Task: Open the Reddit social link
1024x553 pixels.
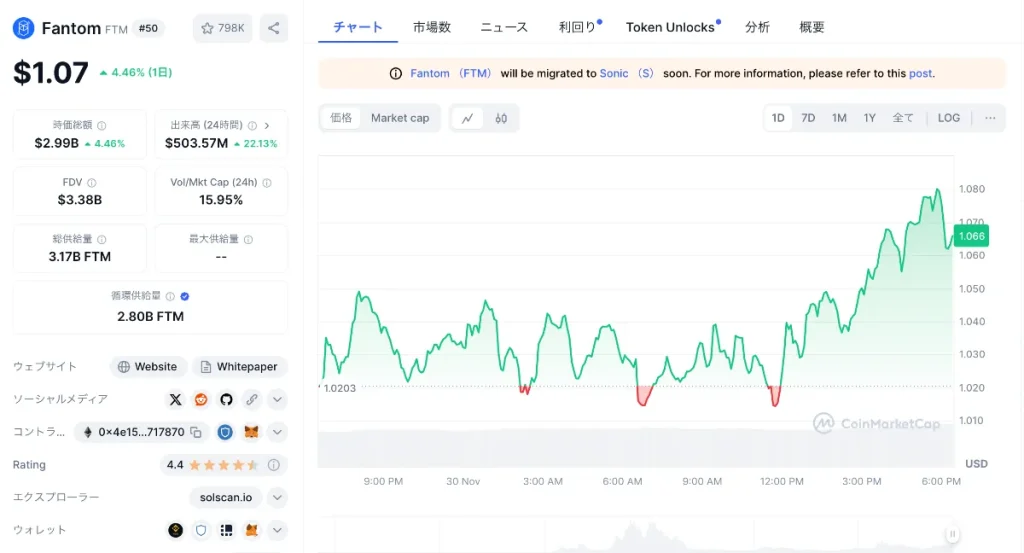Action: coord(201,400)
